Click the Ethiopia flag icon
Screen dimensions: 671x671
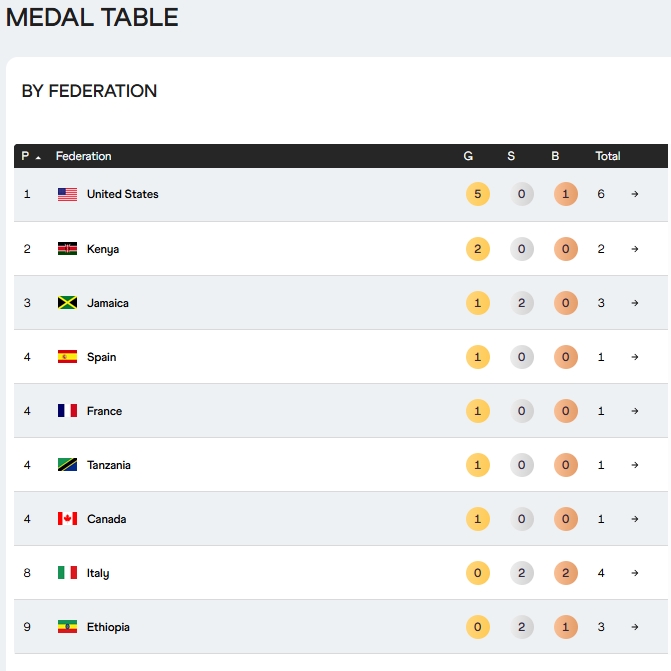pos(67,627)
